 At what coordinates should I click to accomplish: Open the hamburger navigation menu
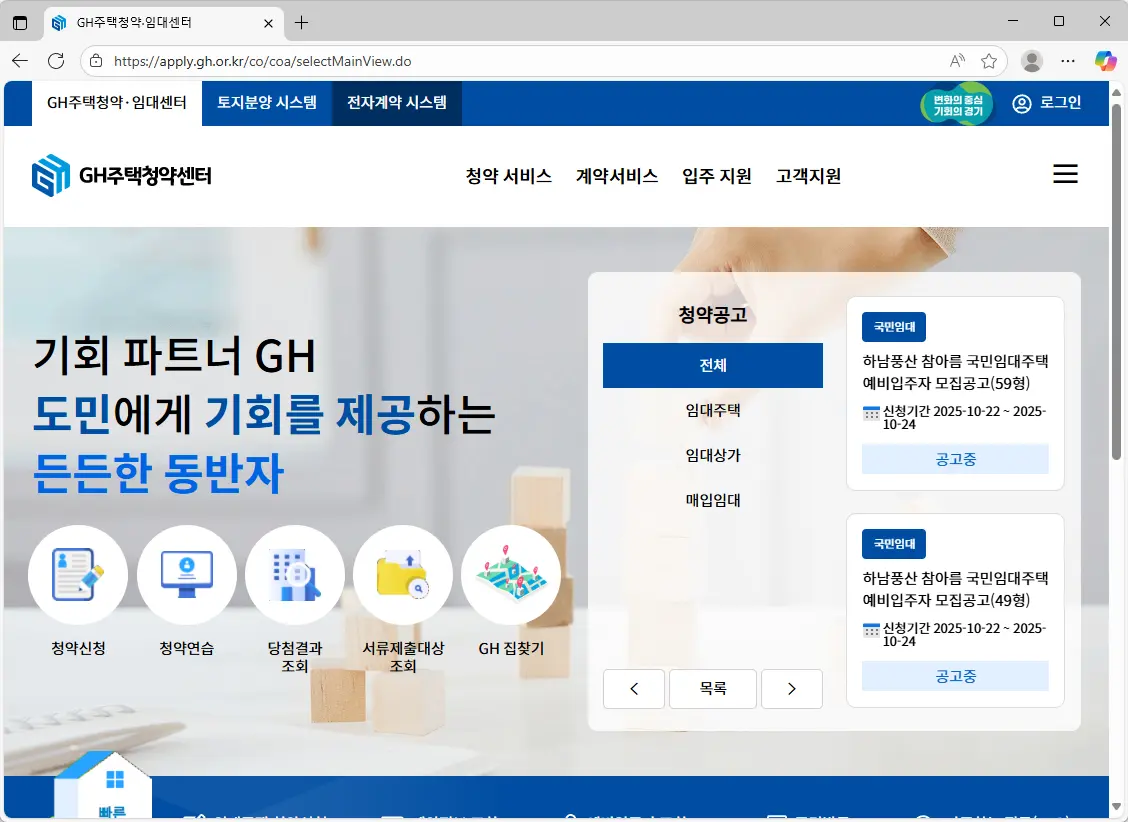point(1065,173)
